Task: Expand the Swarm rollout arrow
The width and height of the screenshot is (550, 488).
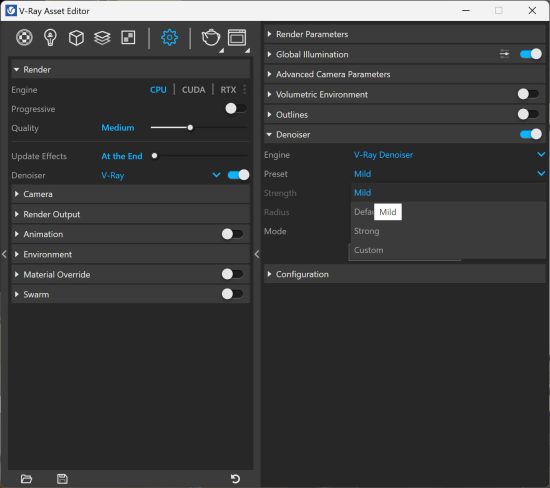Action: pos(16,294)
